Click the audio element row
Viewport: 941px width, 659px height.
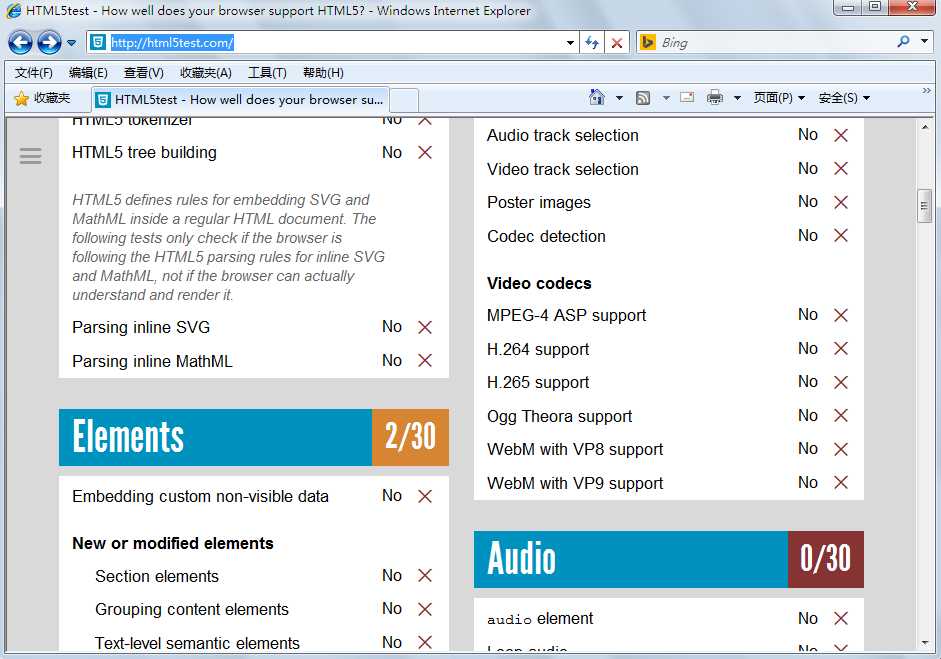(x=668, y=618)
